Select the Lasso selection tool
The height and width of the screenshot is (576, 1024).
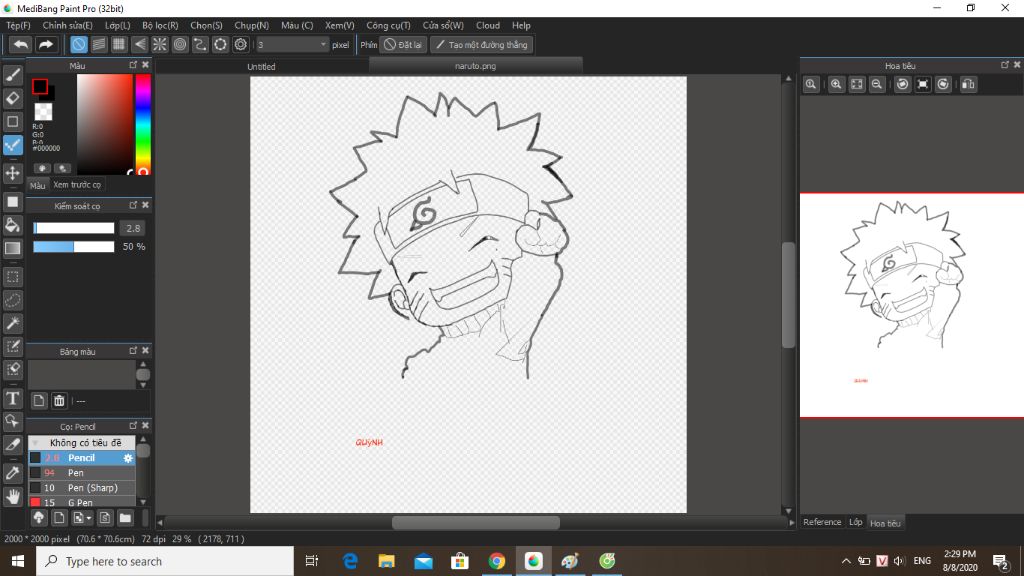click(x=12, y=300)
